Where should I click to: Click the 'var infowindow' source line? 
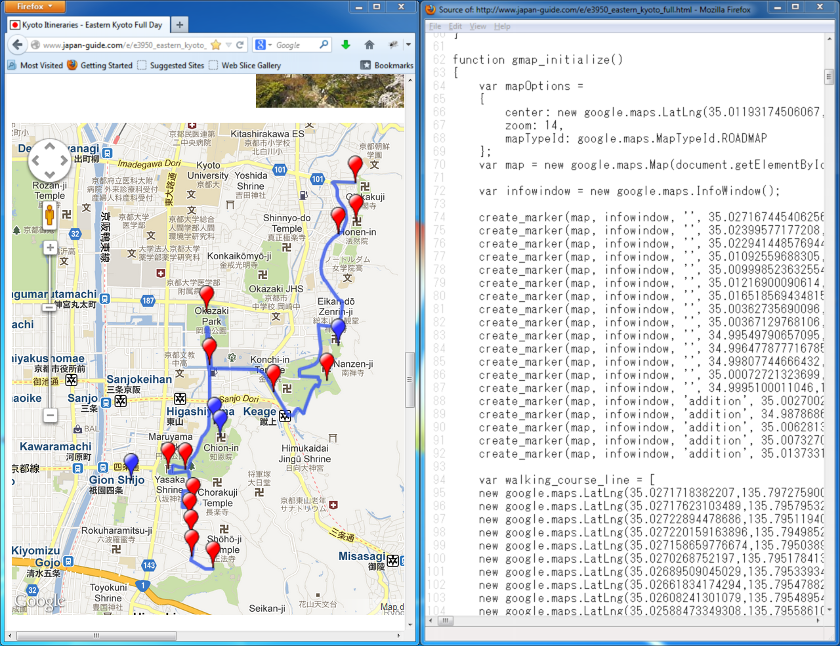(x=629, y=191)
